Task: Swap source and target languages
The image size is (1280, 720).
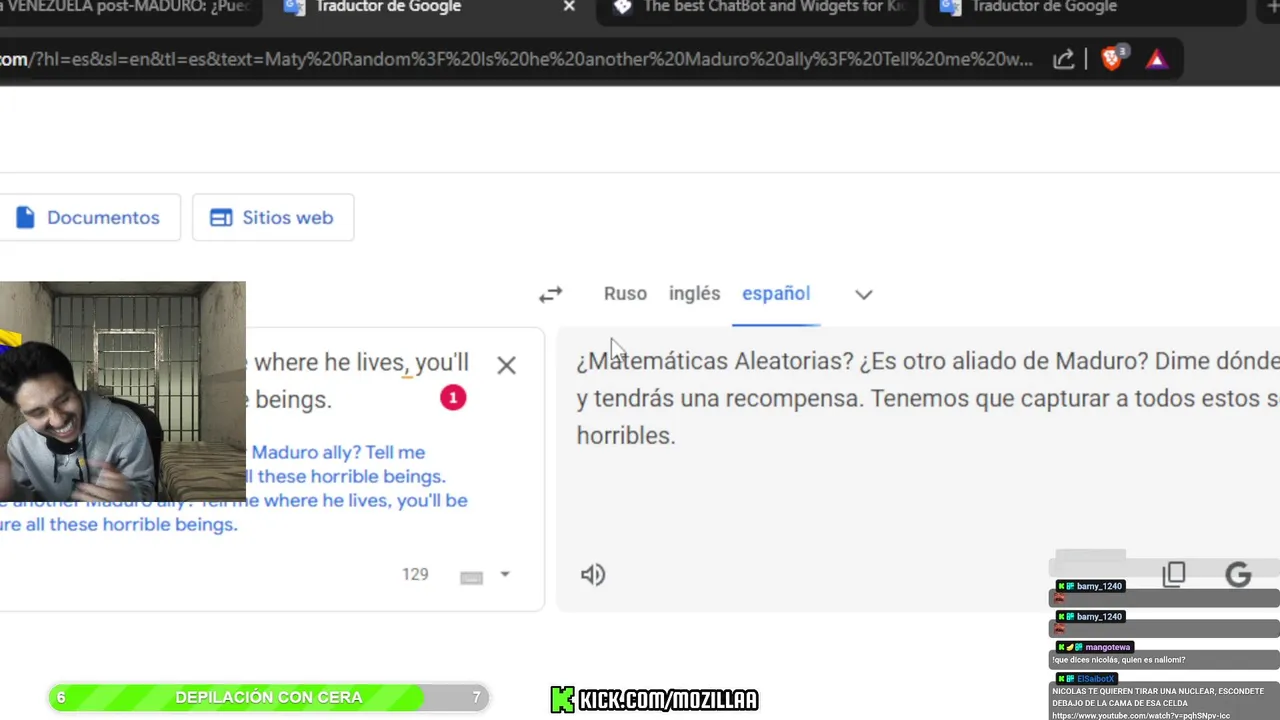Action: point(551,294)
